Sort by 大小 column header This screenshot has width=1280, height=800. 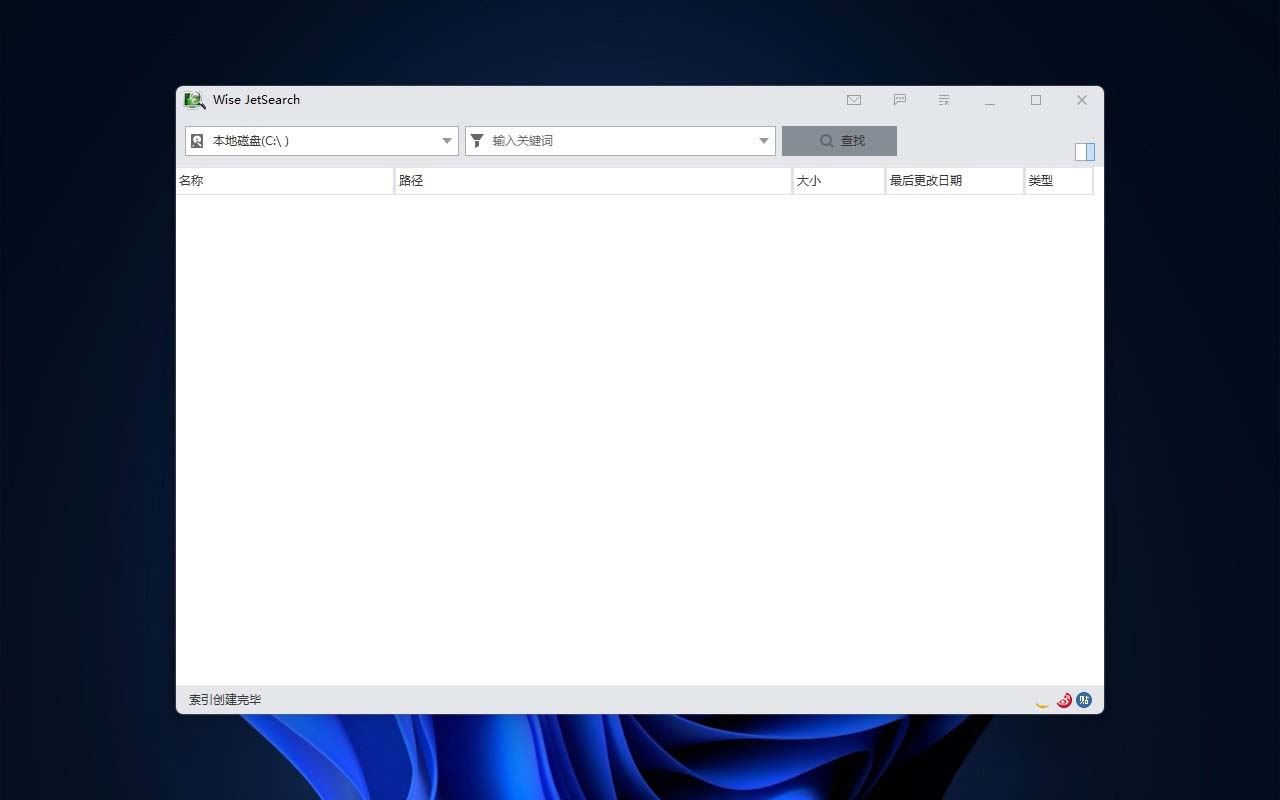pos(839,181)
